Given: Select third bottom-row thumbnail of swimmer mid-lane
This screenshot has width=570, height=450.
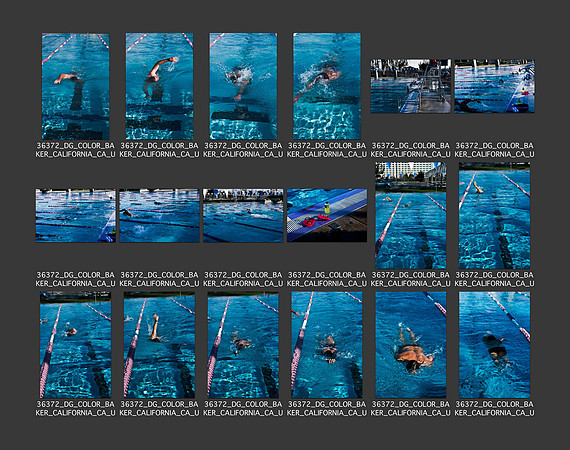Looking at the screenshot, I should tap(243, 345).
